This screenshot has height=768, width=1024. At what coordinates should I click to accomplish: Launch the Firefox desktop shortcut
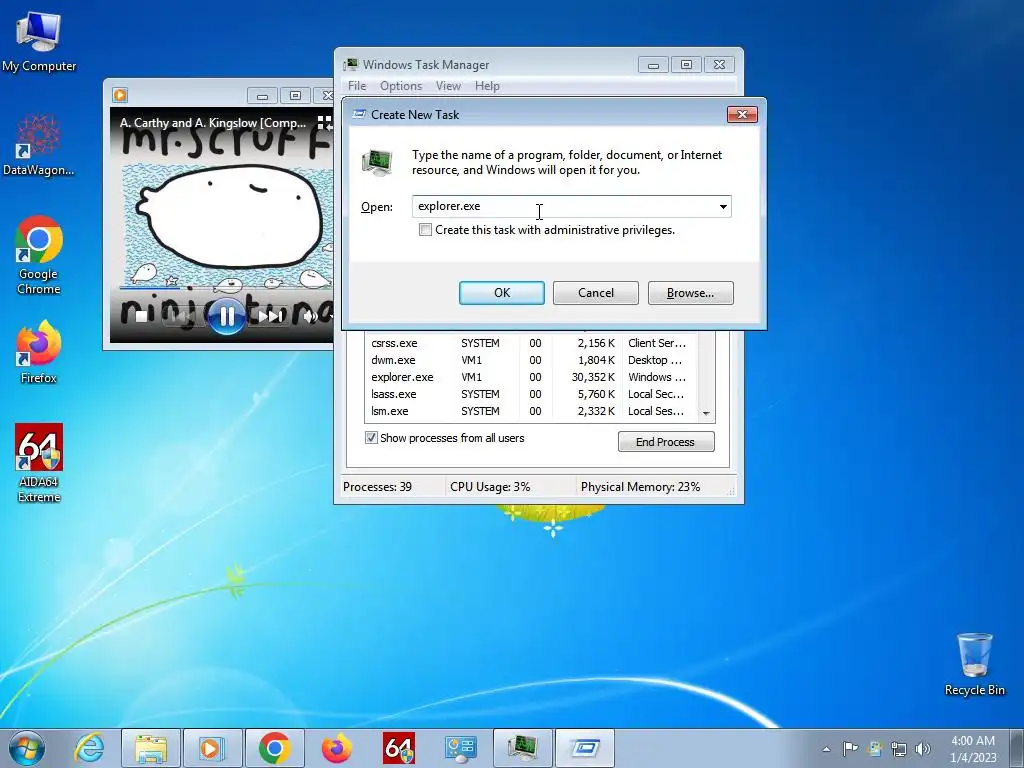tap(39, 351)
